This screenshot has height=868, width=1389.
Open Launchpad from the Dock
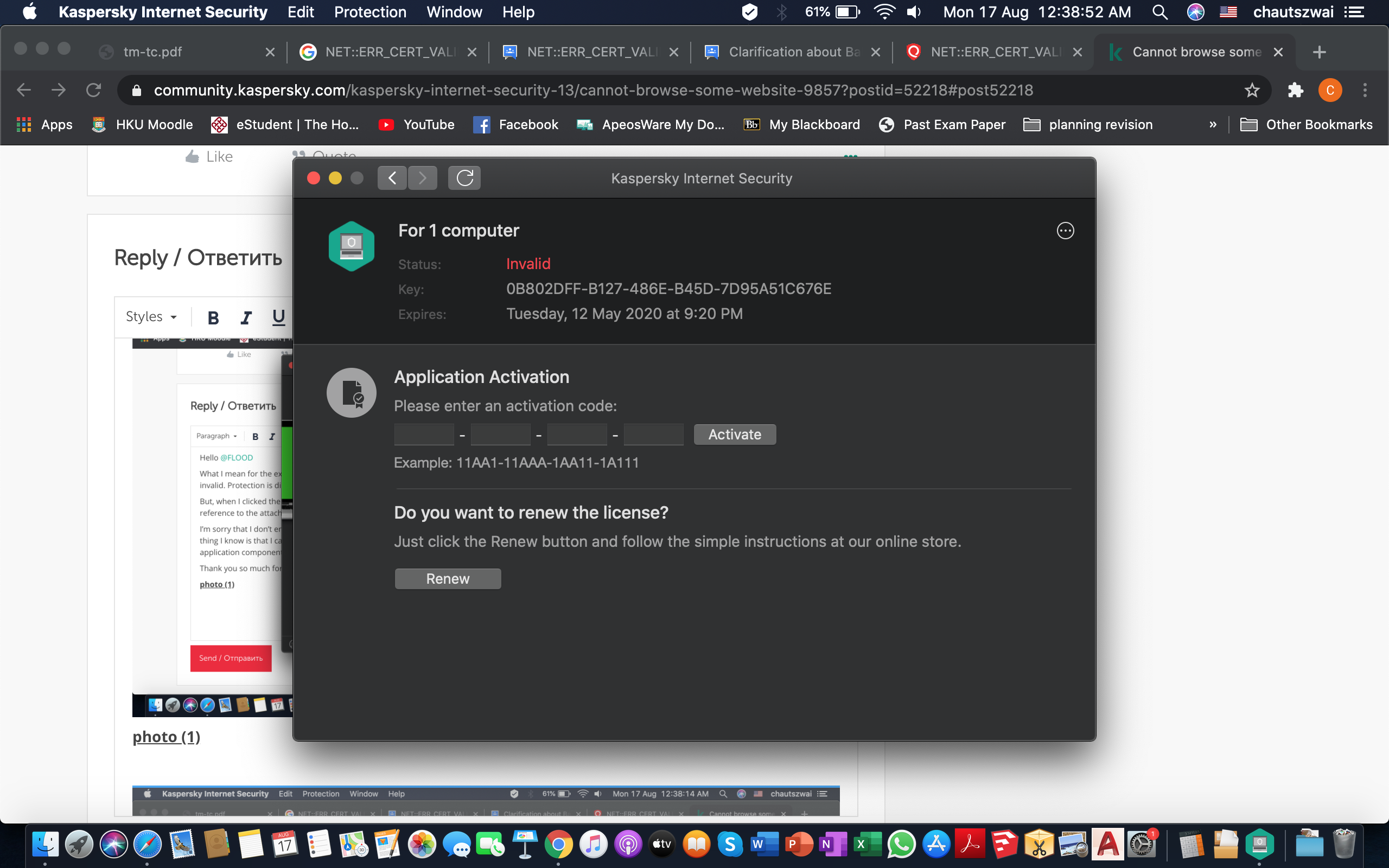pyautogui.click(x=79, y=844)
